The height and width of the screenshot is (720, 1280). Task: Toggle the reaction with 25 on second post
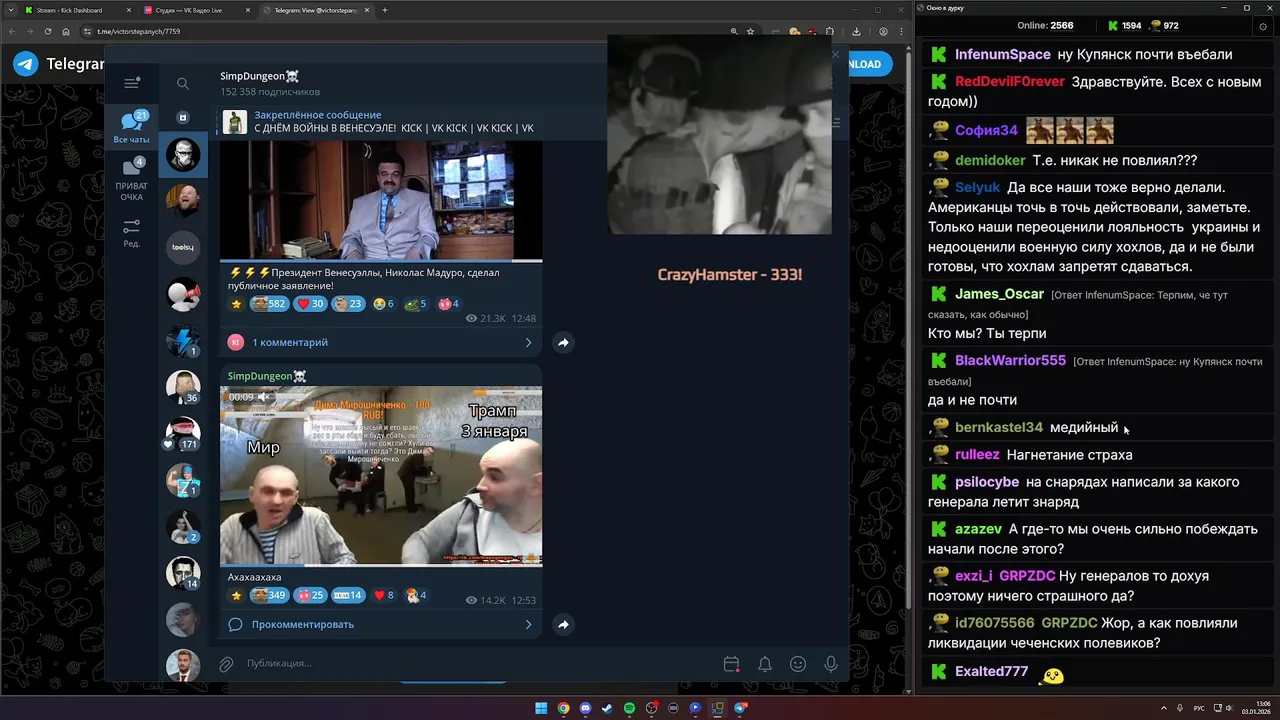click(x=310, y=595)
